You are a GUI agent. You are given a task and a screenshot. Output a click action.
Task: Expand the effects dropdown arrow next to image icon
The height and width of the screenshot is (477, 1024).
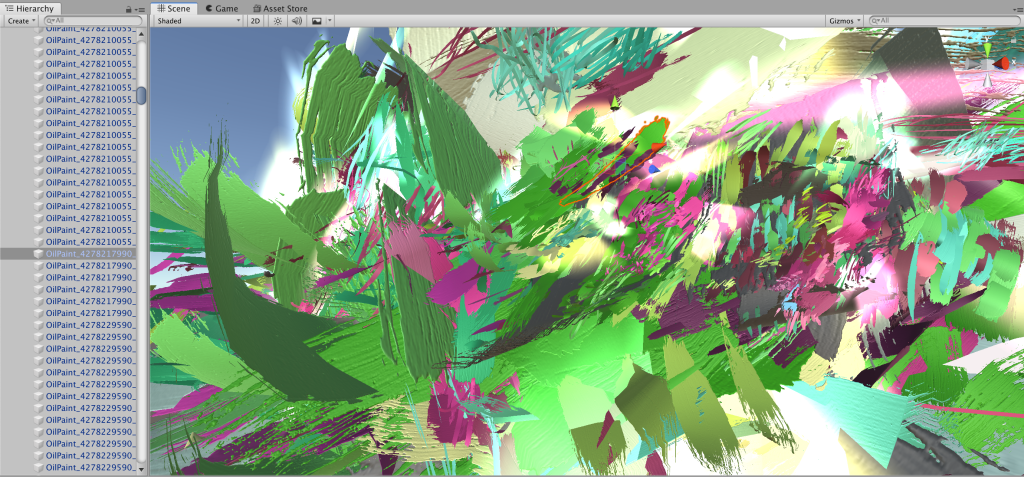330,20
